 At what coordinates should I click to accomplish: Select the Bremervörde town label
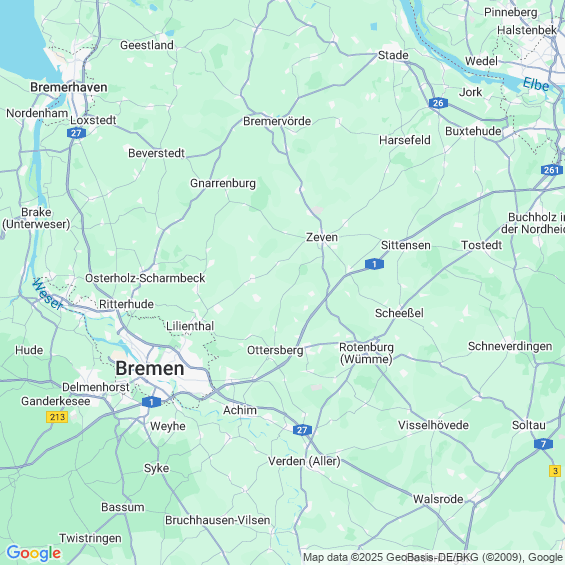(x=277, y=121)
